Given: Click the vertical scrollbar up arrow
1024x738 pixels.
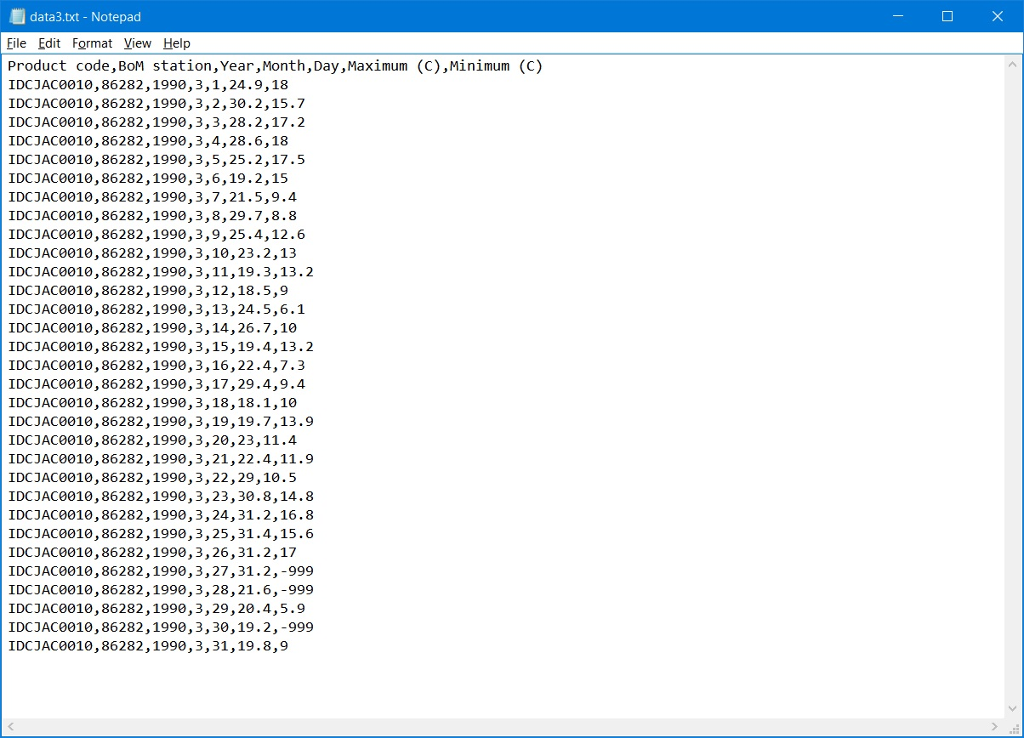Looking at the screenshot, I should coord(1011,65).
